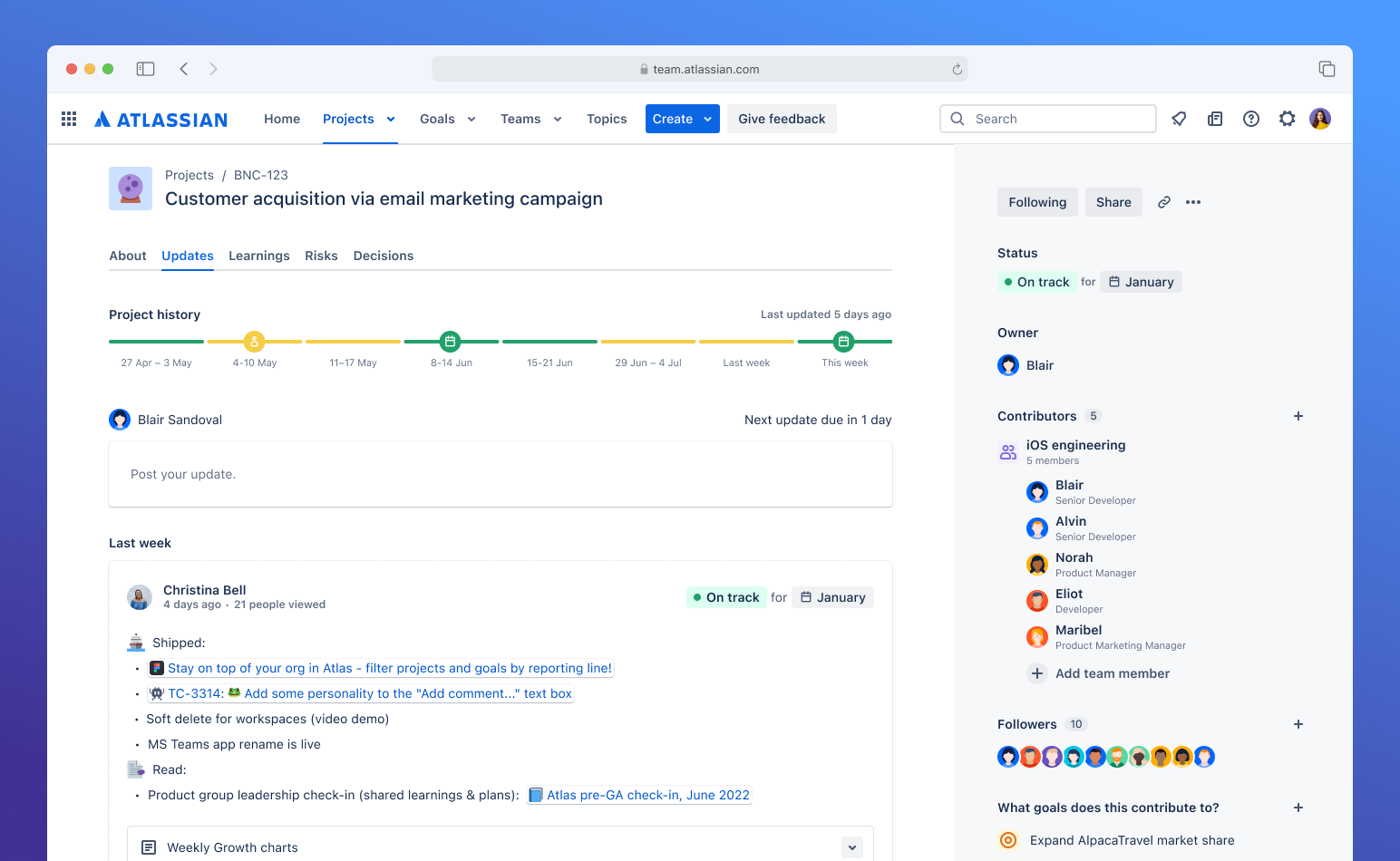Viewport: 1400px width, 861px height.
Task: Go back with browser back arrow
Action: (184, 69)
